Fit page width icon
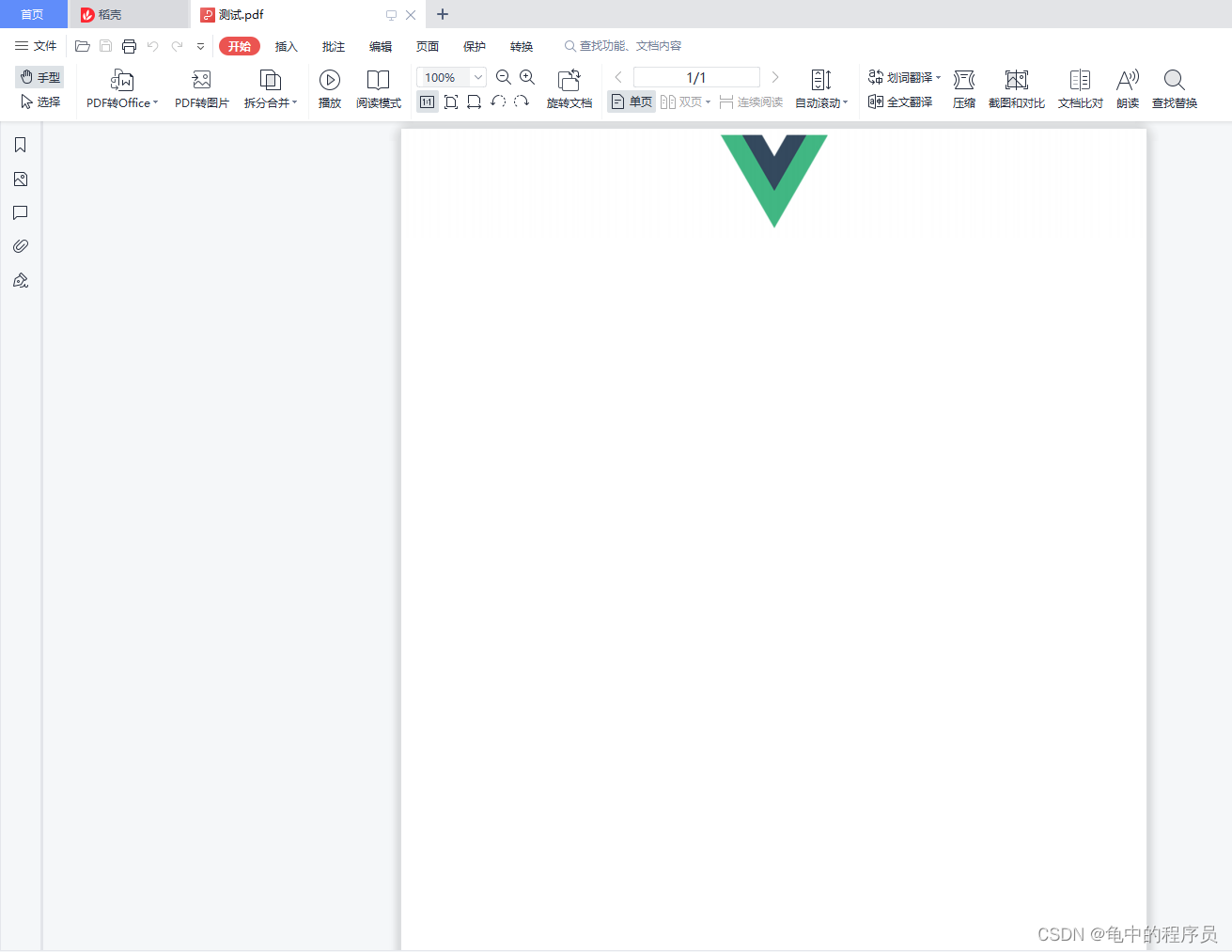 pyautogui.click(x=474, y=101)
